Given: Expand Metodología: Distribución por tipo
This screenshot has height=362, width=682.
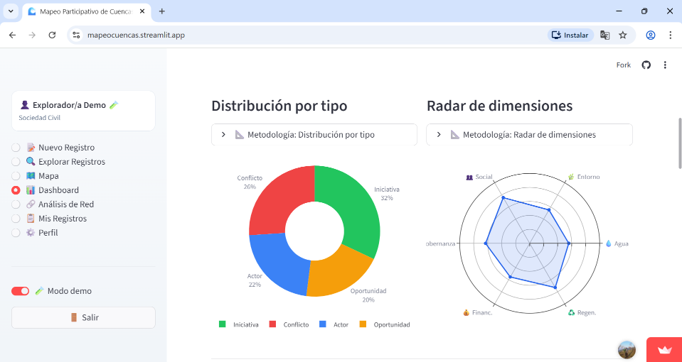Looking at the screenshot, I should (314, 135).
